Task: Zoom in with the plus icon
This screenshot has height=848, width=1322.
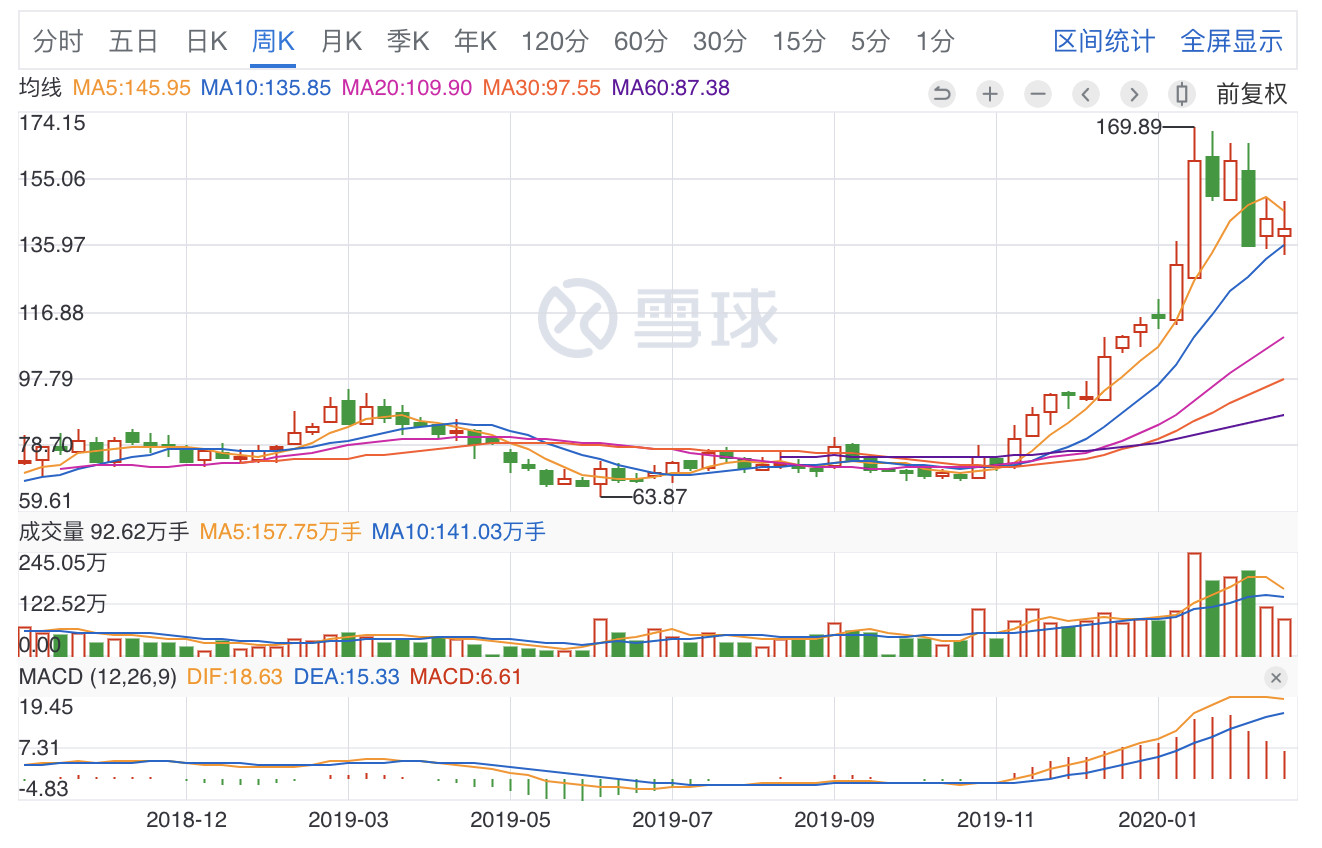Action: tap(989, 94)
